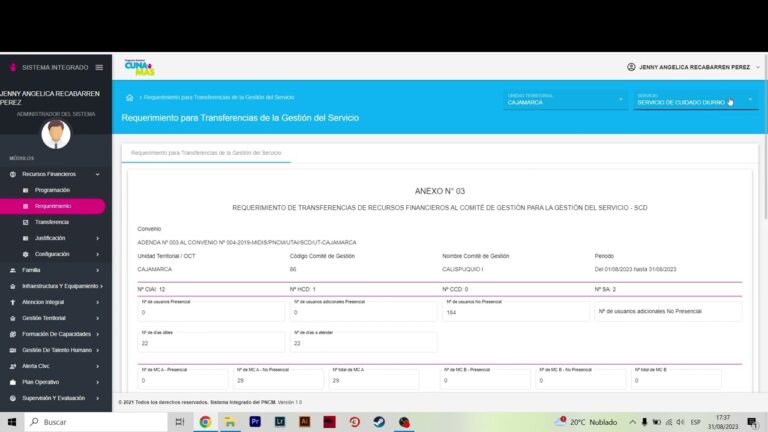Click the Nº total de MC A field
The width and height of the screenshot is (768, 432).
(x=374, y=378)
